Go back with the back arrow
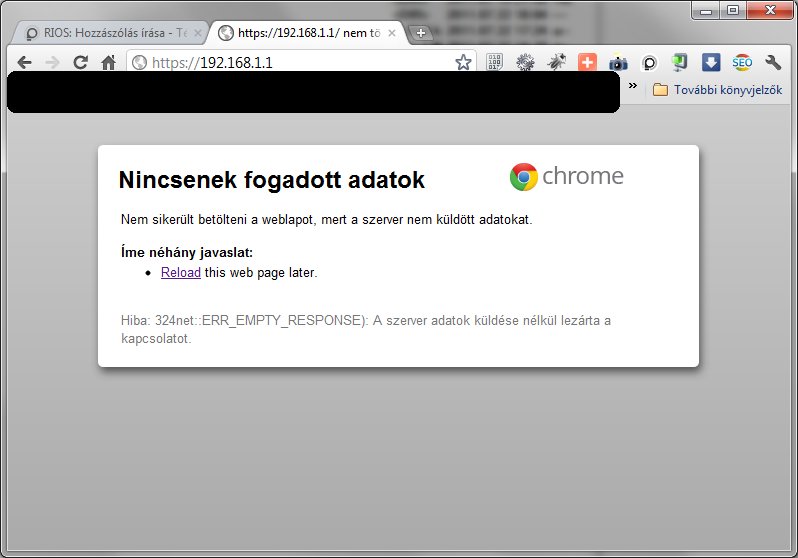798x558 pixels. tap(24, 63)
